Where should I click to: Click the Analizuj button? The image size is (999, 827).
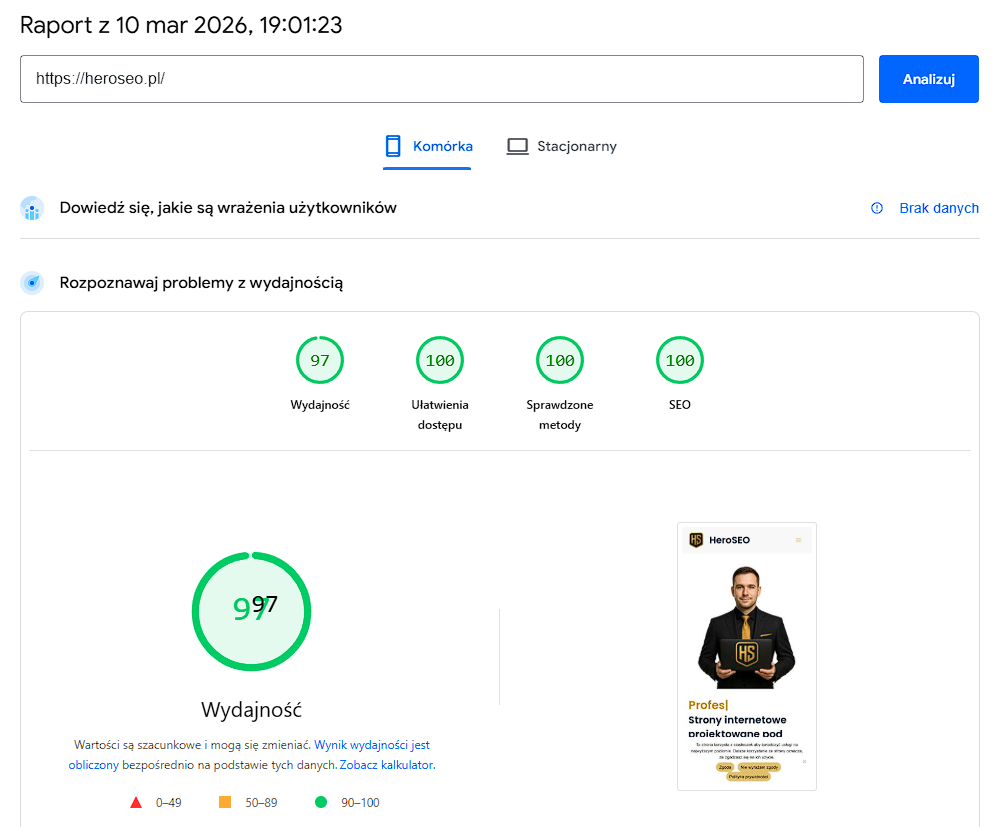coord(928,79)
